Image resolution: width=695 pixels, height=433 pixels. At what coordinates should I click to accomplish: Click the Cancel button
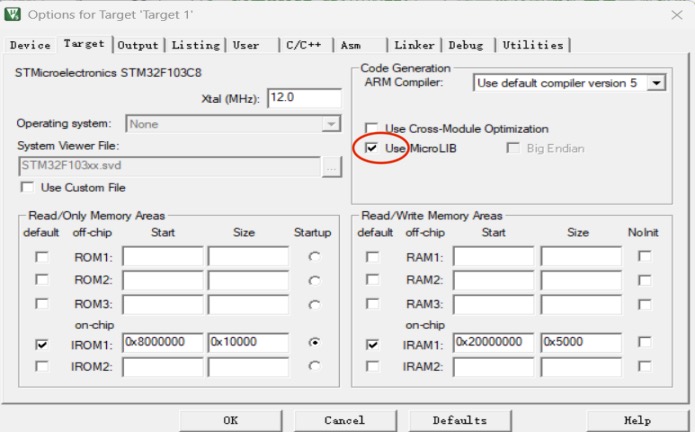[x=345, y=420]
